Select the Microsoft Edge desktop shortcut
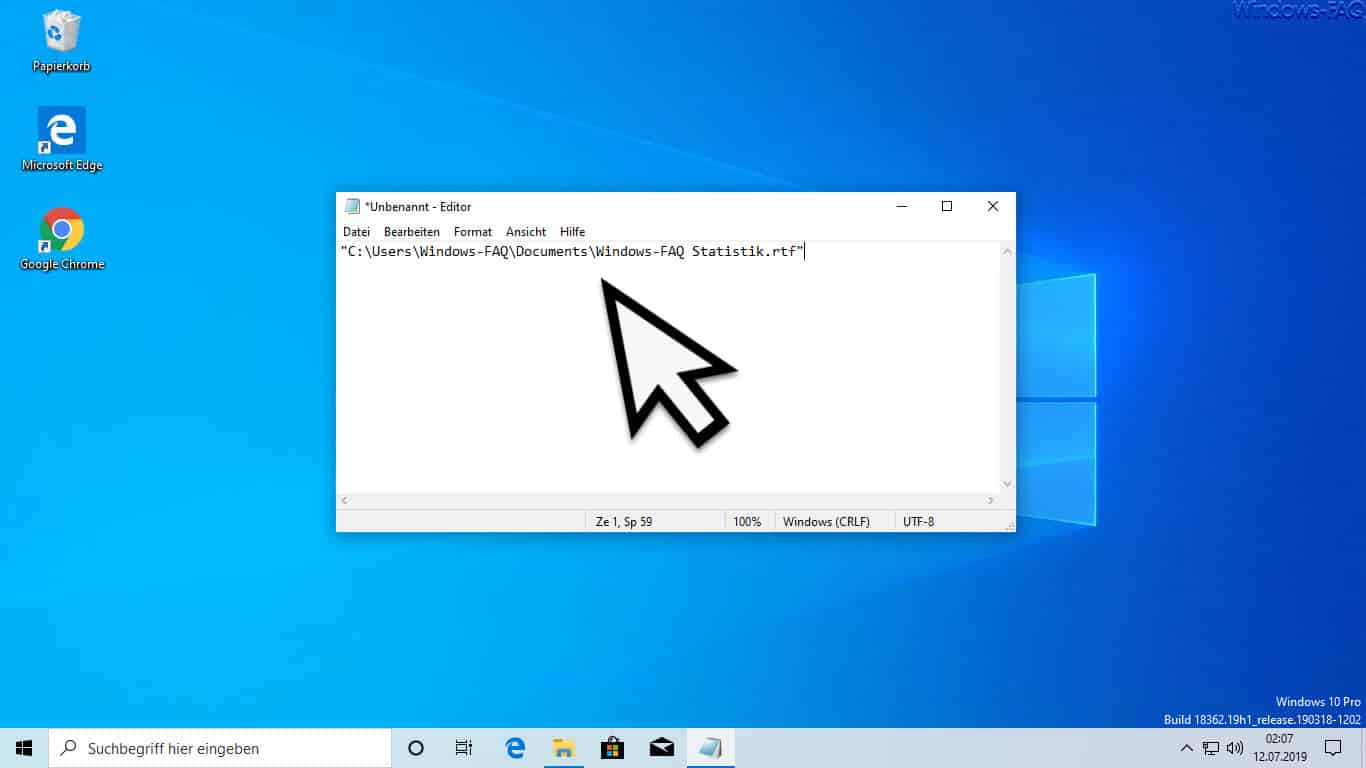Viewport: 1366px width, 768px height. pyautogui.click(x=62, y=139)
